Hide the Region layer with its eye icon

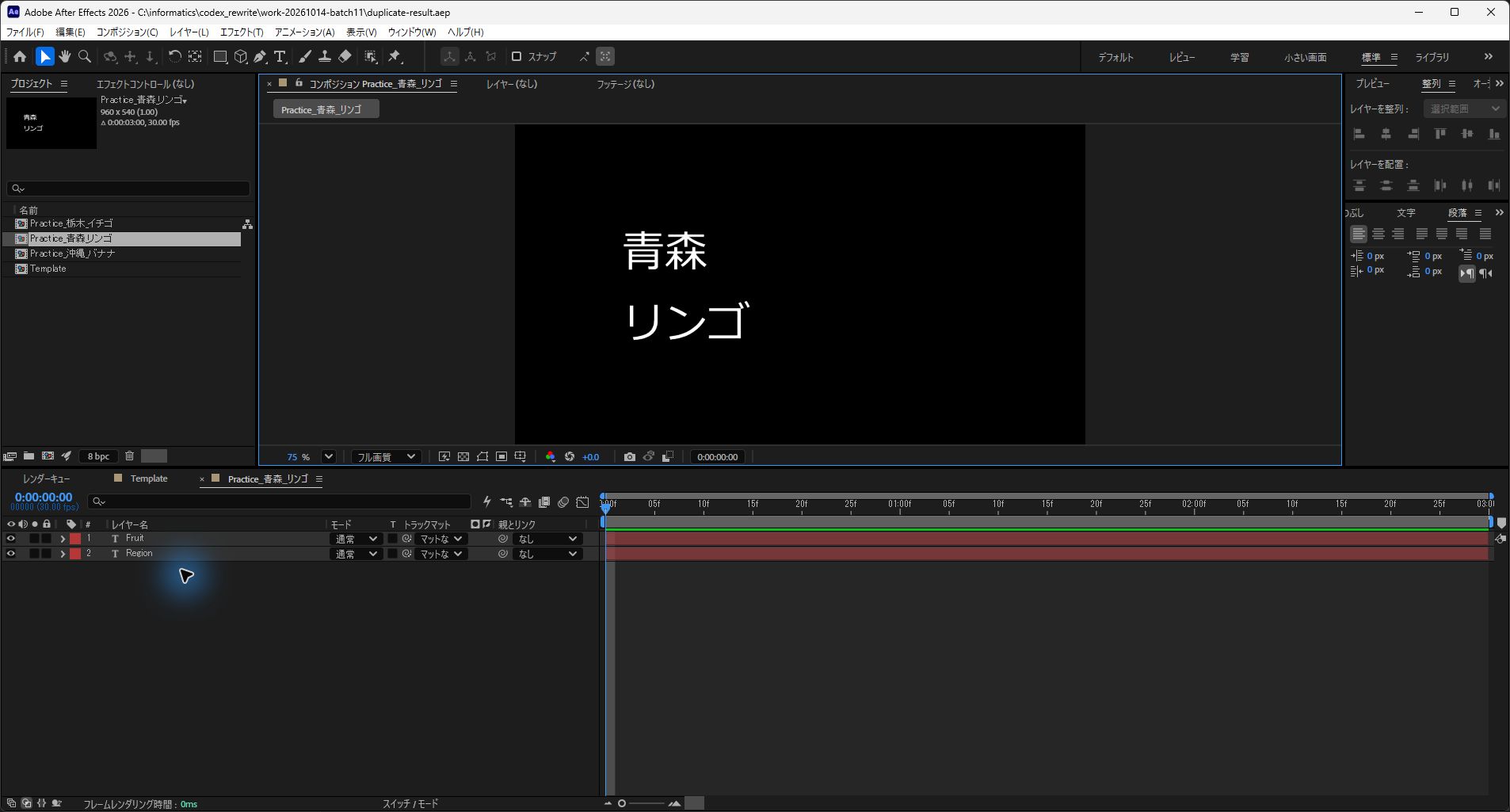pyautogui.click(x=11, y=554)
